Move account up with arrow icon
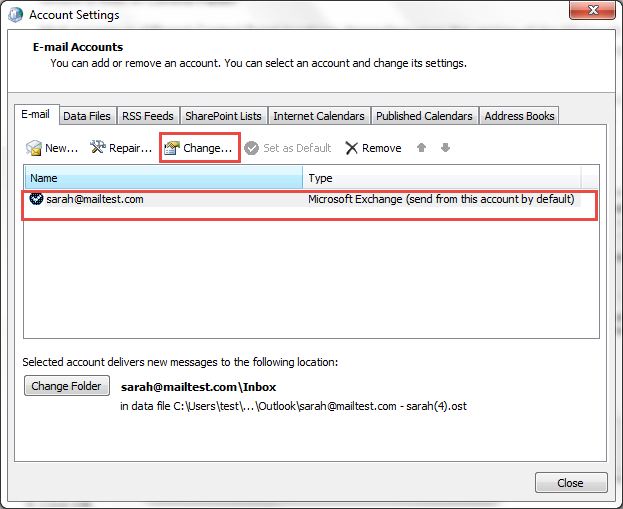 [421, 148]
